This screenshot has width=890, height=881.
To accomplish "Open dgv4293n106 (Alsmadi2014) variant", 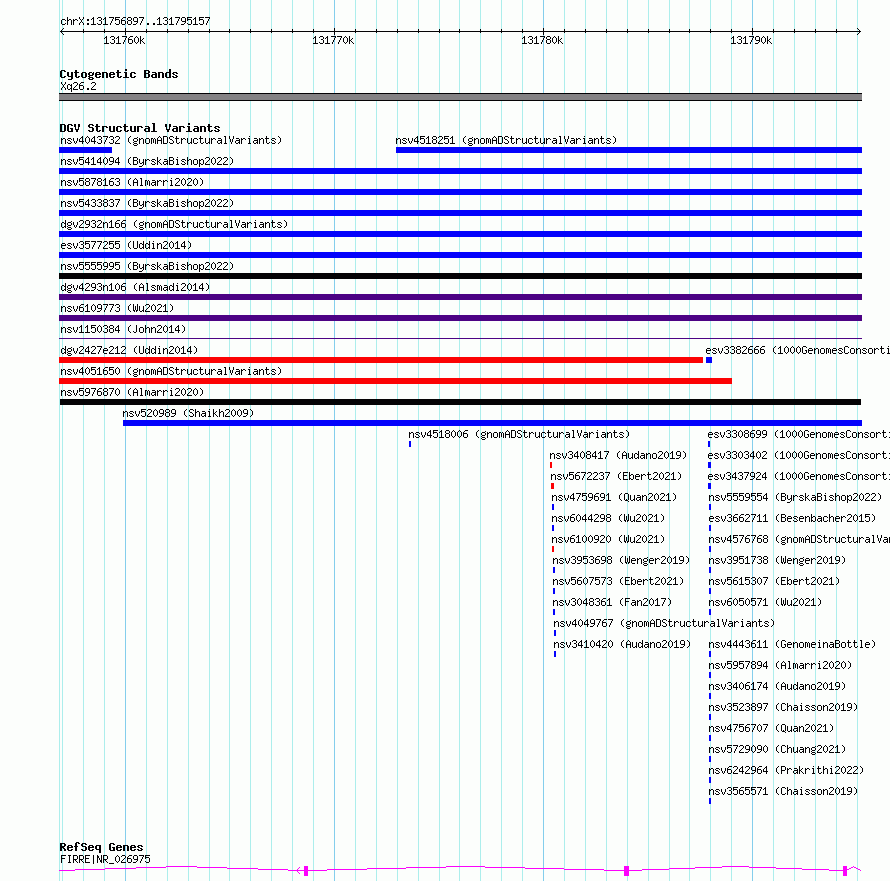I will click(x=135, y=287).
